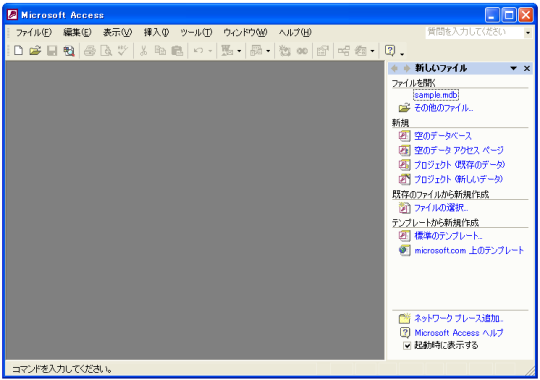The image size is (540, 380).
Task: Open the help question box dropdown arrow
Action: pos(528,33)
